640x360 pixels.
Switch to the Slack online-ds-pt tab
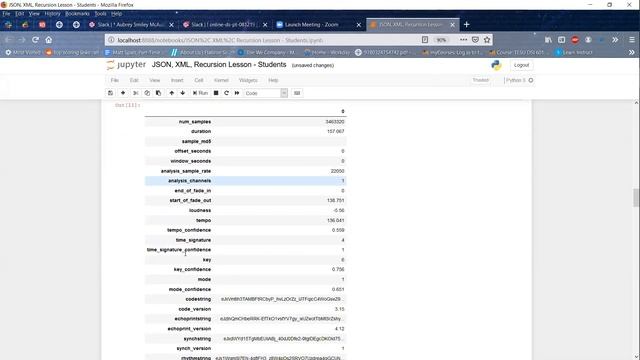(224, 25)
